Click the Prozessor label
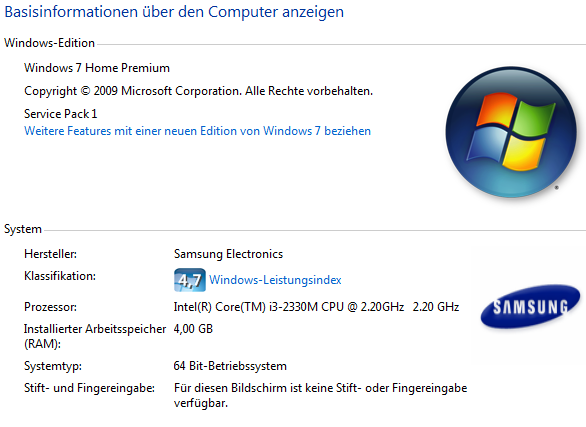 click(50, 307)
